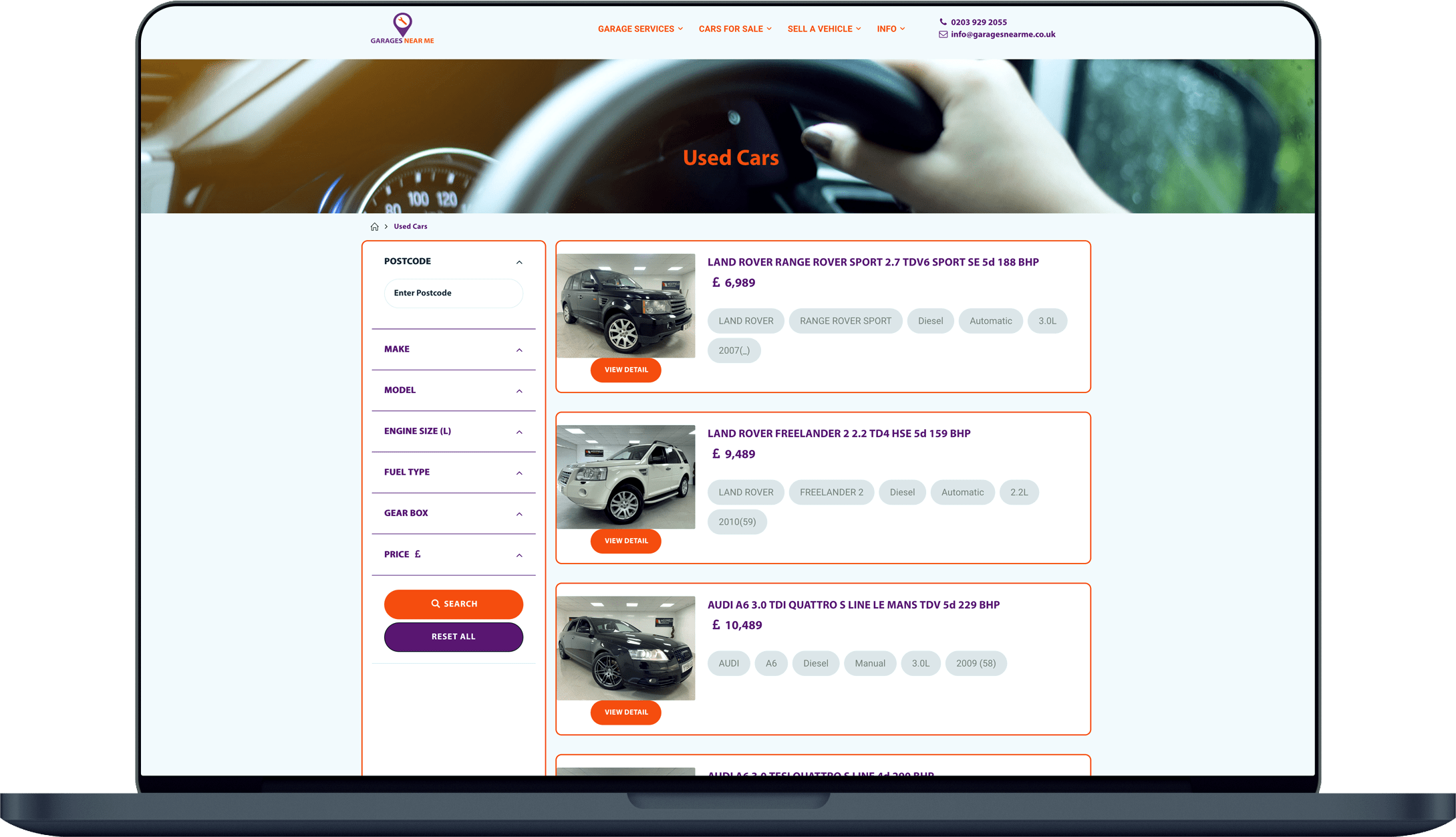Open the Land Rover Range Rover Sport title
The height and width of the screenshot is (837, 1456).
click(x=873, y=262)
